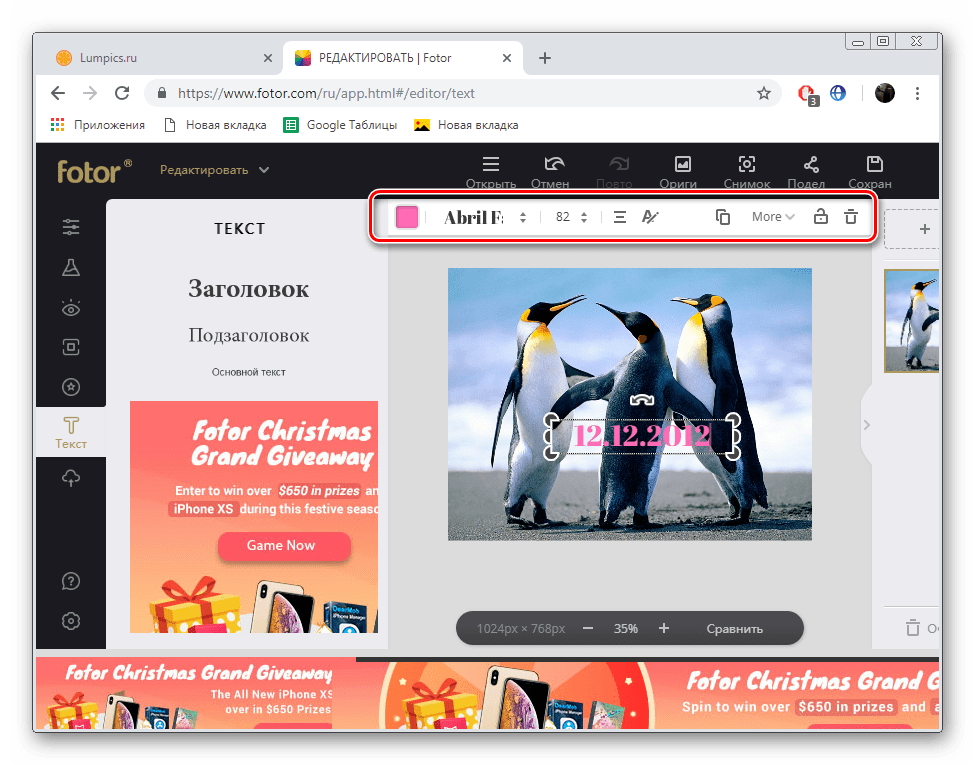Toggle the lock on the text layer
Screen dimensions: 975x765
(x=820, y=217)
